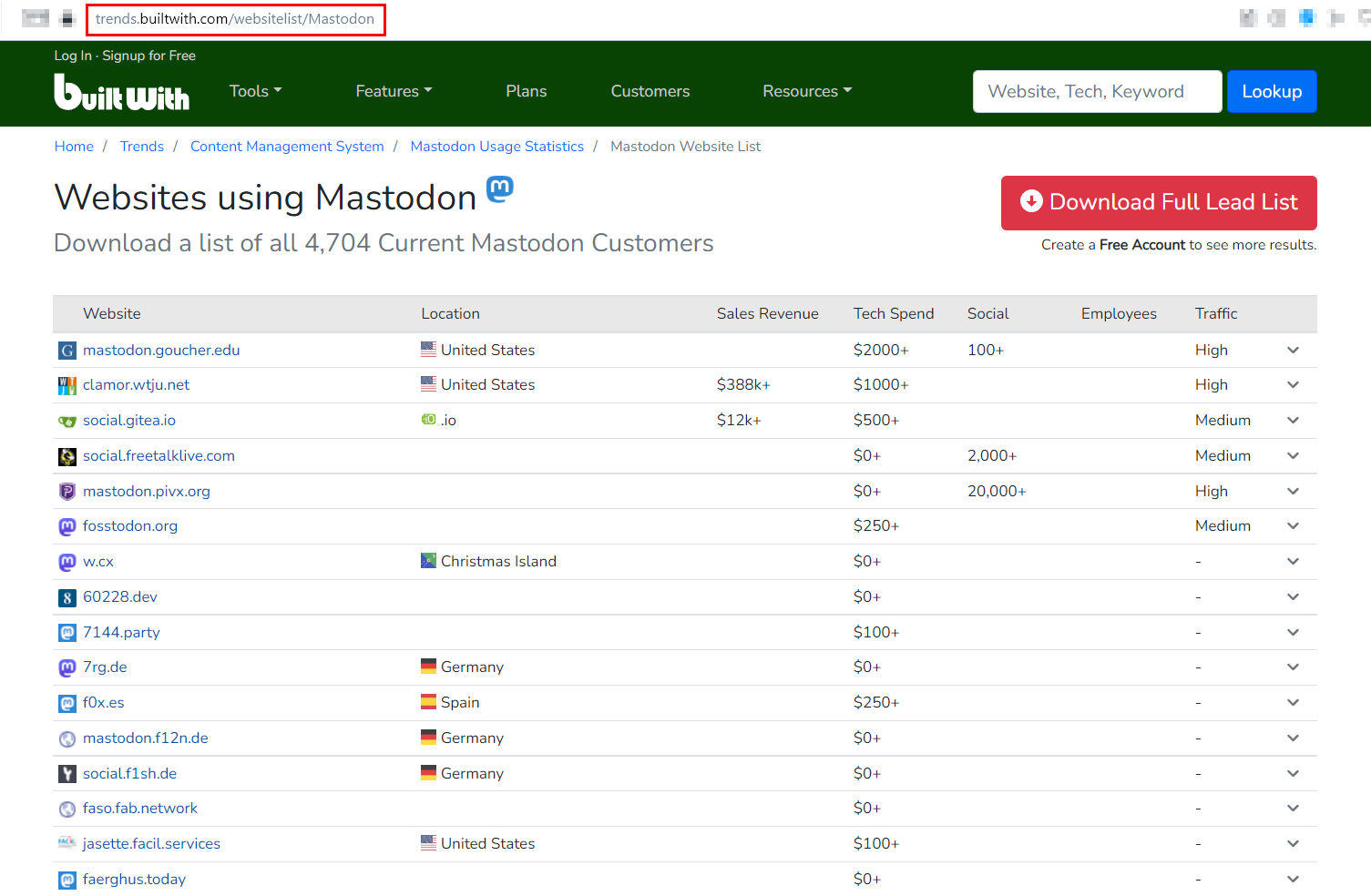This screenshot has width=1371, height=896.
Task: Click the US flag in the mastodon.goucher.edu row
Action: [x=428, y=348]
